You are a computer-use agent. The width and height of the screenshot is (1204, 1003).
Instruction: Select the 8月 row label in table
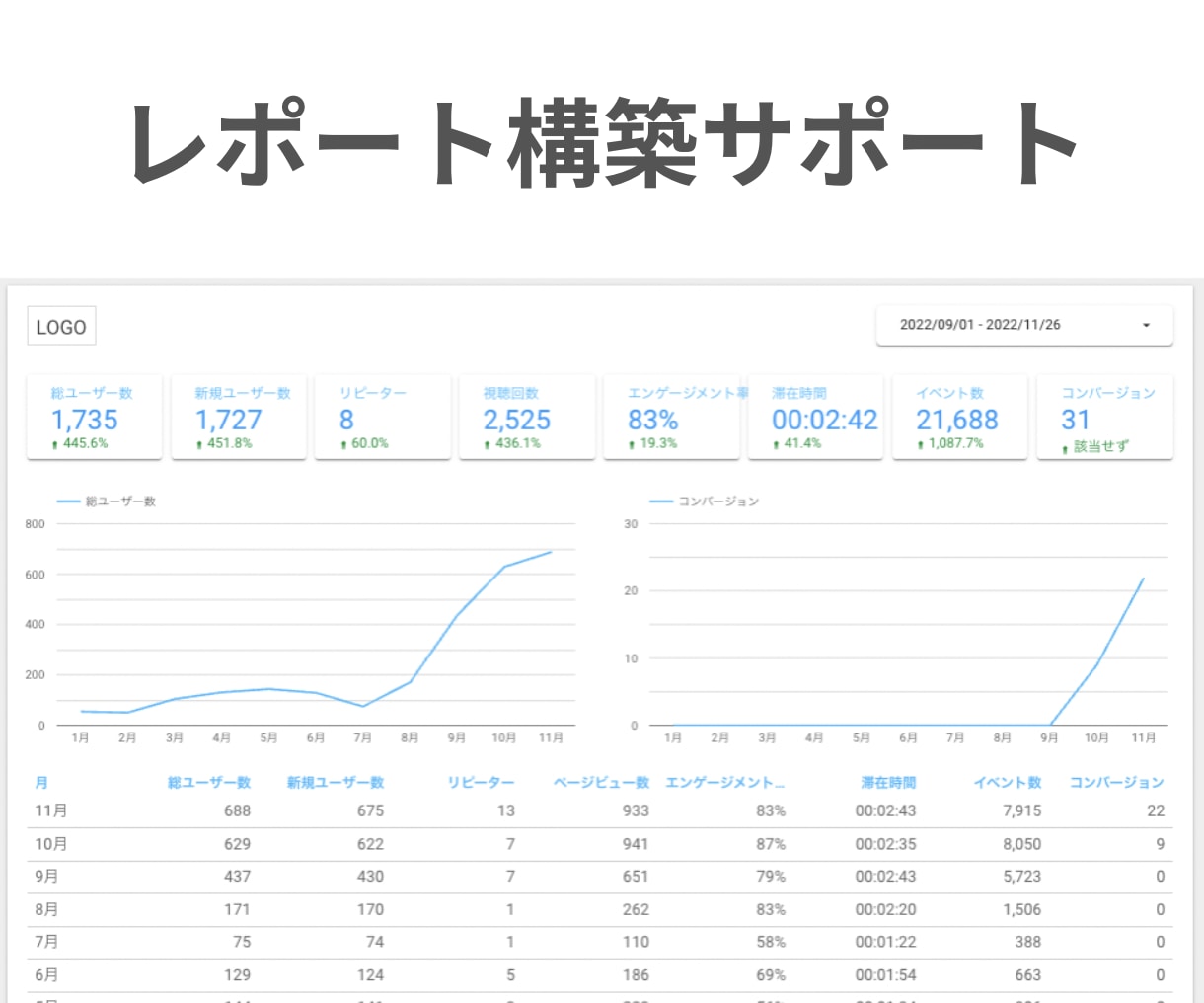pos(46,909)
